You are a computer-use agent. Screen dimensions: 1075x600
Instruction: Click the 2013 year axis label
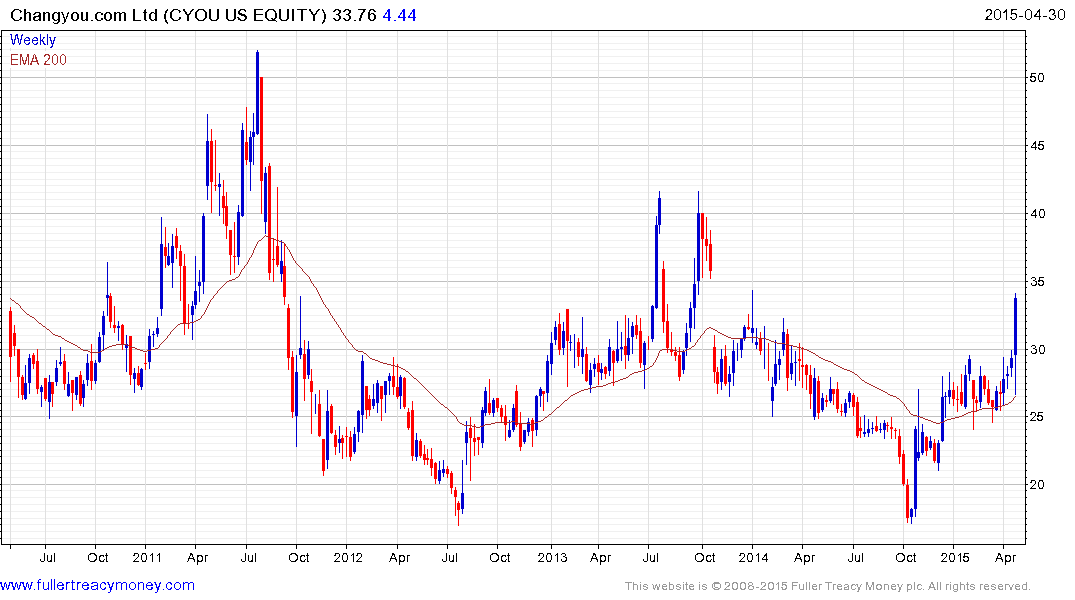[552, 557]
